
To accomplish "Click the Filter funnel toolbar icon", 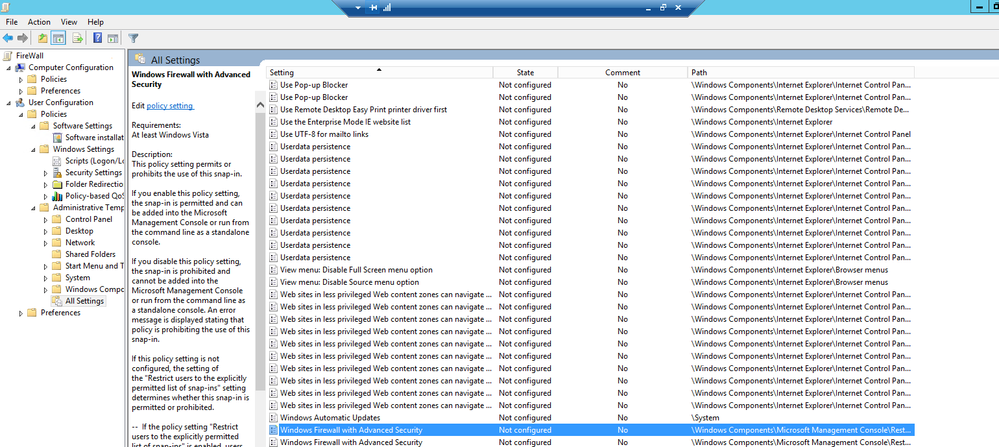I will click(133, 38).
